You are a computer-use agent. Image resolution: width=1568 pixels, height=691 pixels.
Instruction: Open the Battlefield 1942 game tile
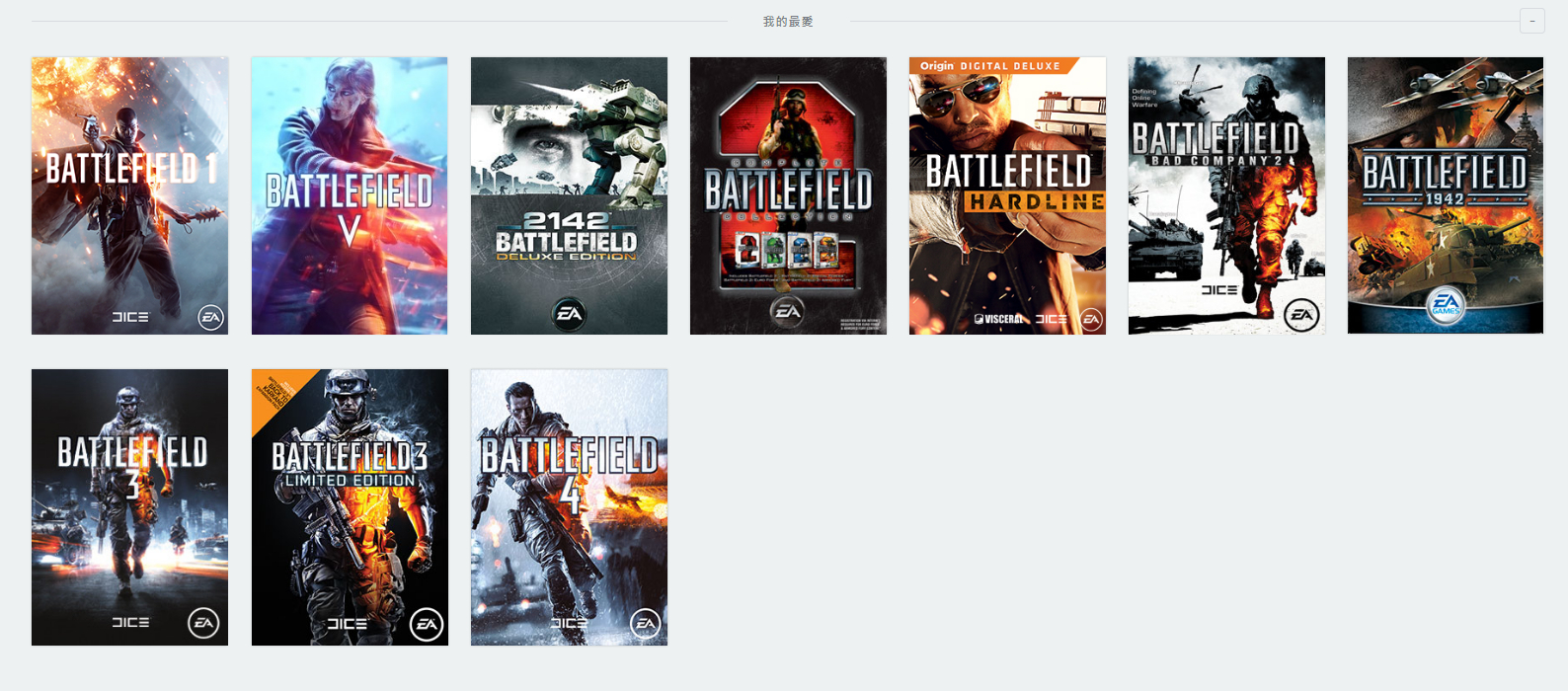(x=1446, y=195)
